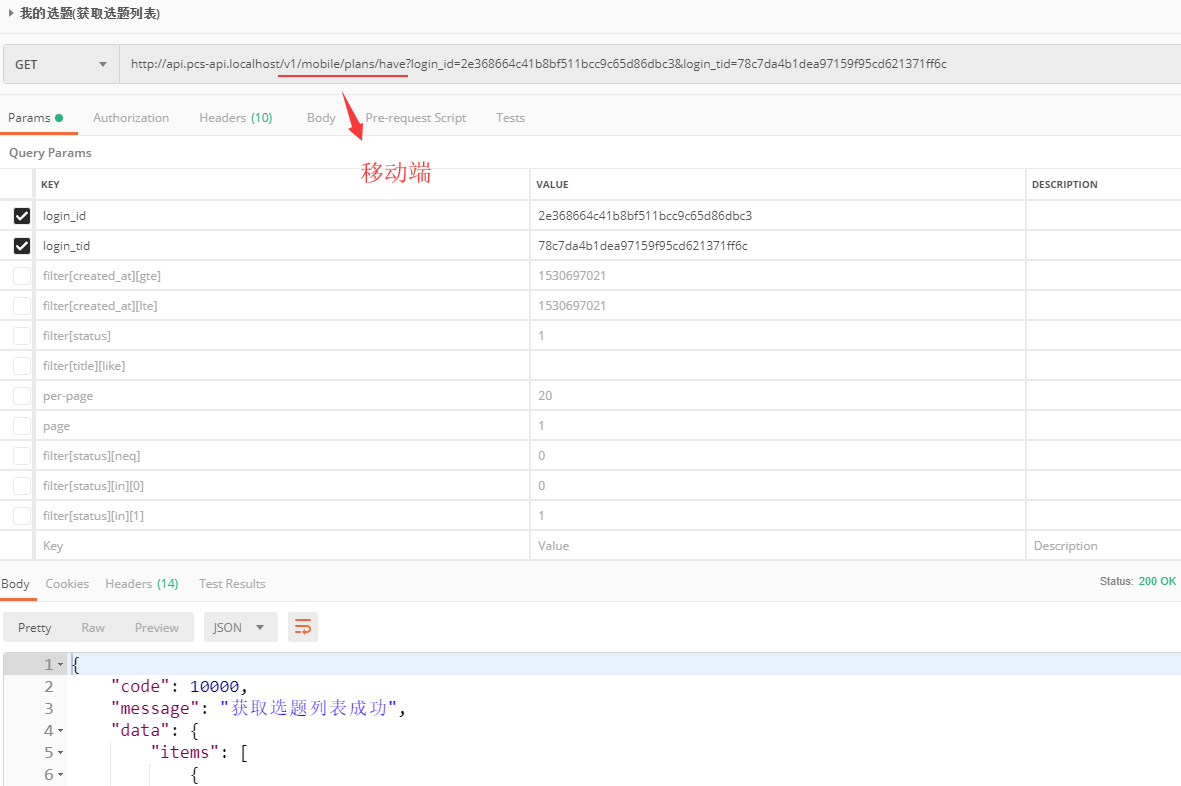
Task: Collapse the "data" object fold arrow
Action: 61,731
